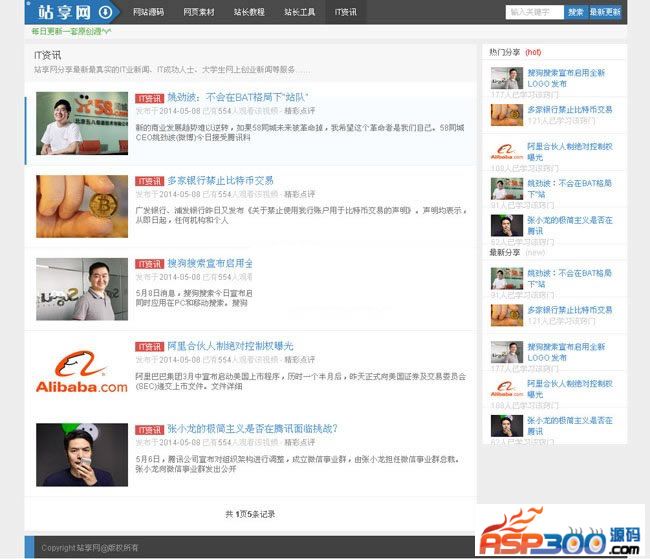Open 张小龙的极简主义是否在腾讯面临挑战 article title
The height and width of the screenshot is (559, 650).
(252, 429)
